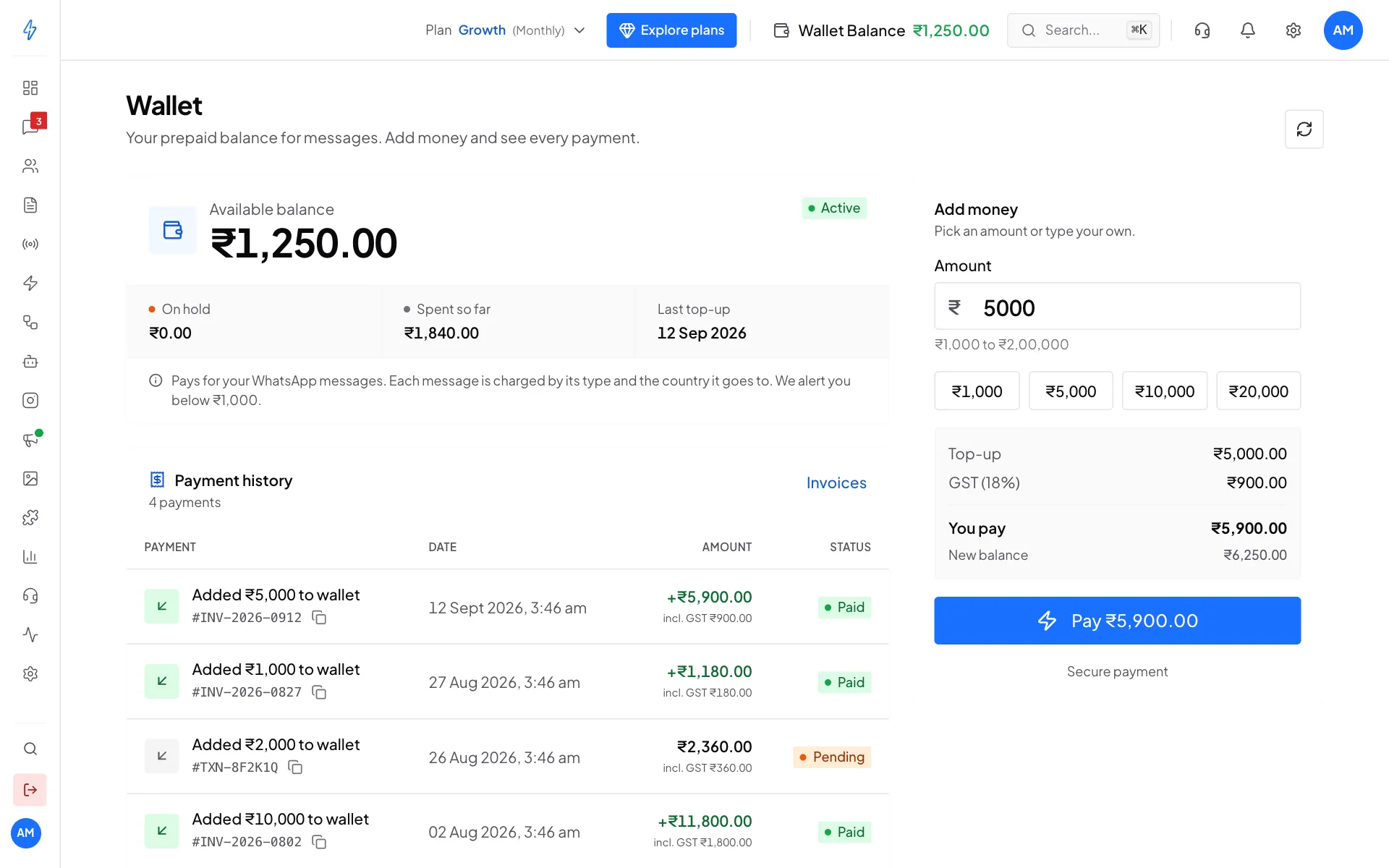Open the megaphone campaigns icon in sidebar

coord(30,439)
